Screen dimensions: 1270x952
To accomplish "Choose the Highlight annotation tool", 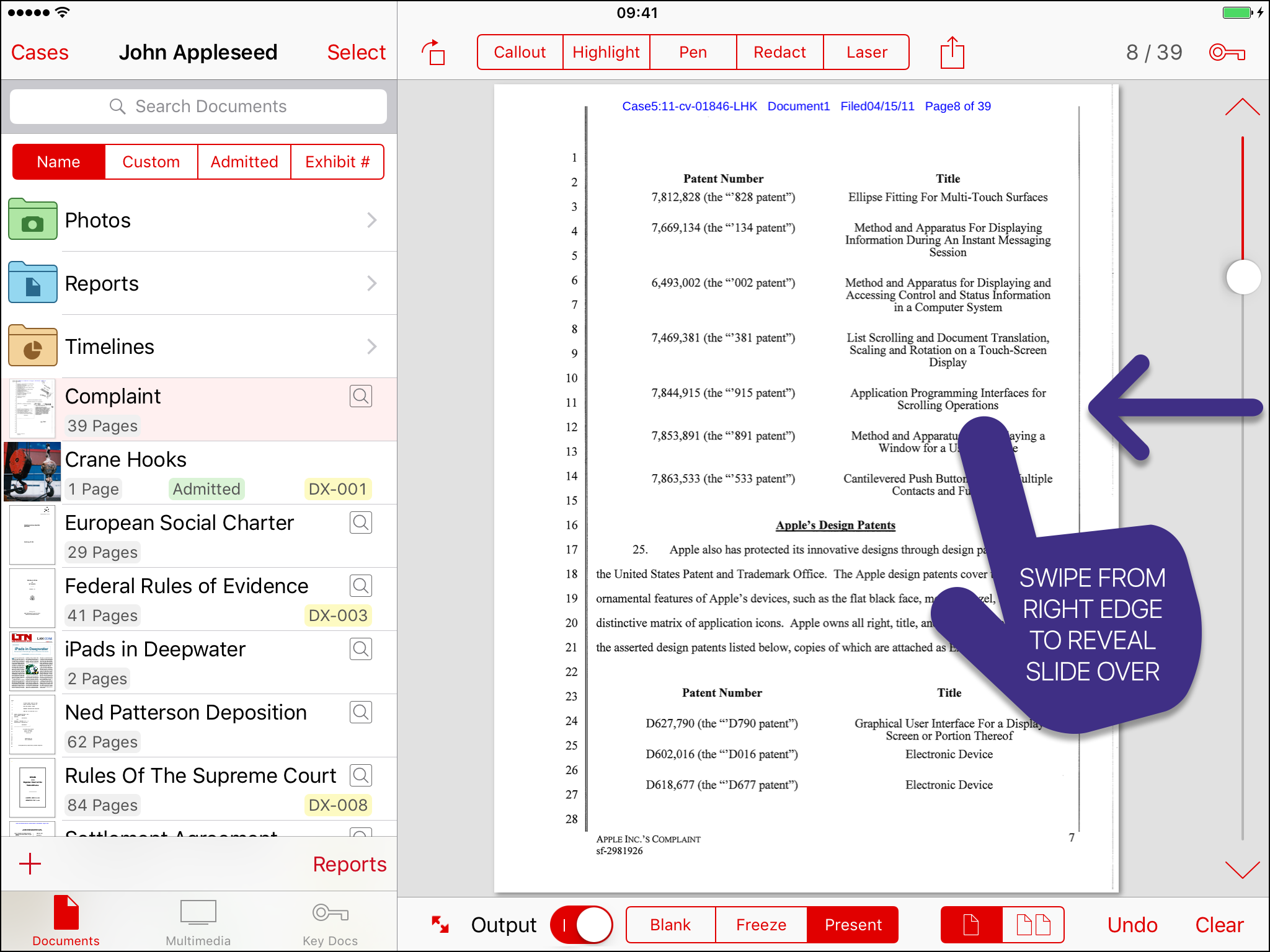I will 606,52.
